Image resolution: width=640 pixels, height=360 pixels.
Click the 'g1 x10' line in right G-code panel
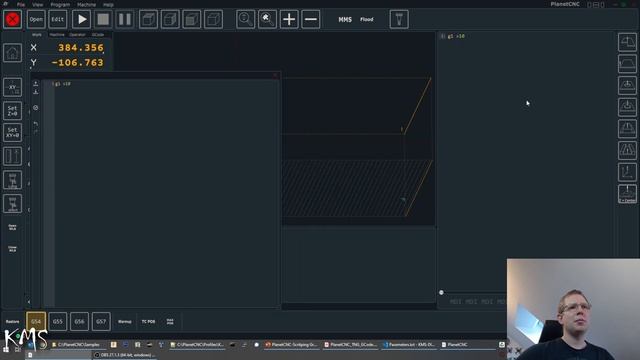pyautogui.click(x=456, y=36)
